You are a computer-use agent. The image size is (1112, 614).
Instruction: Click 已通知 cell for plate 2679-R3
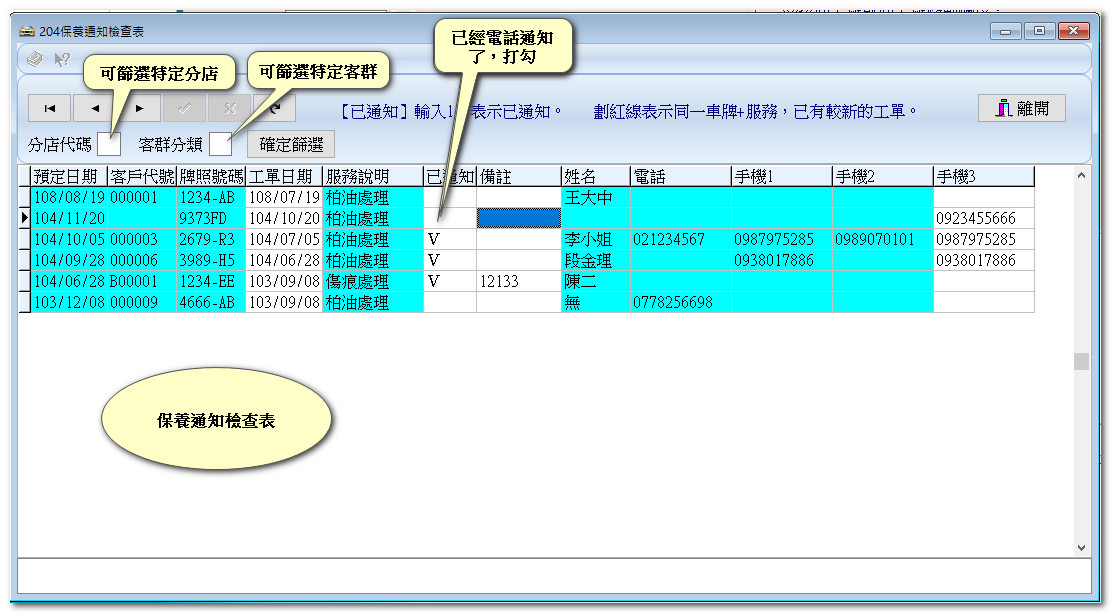click(449, 240)
